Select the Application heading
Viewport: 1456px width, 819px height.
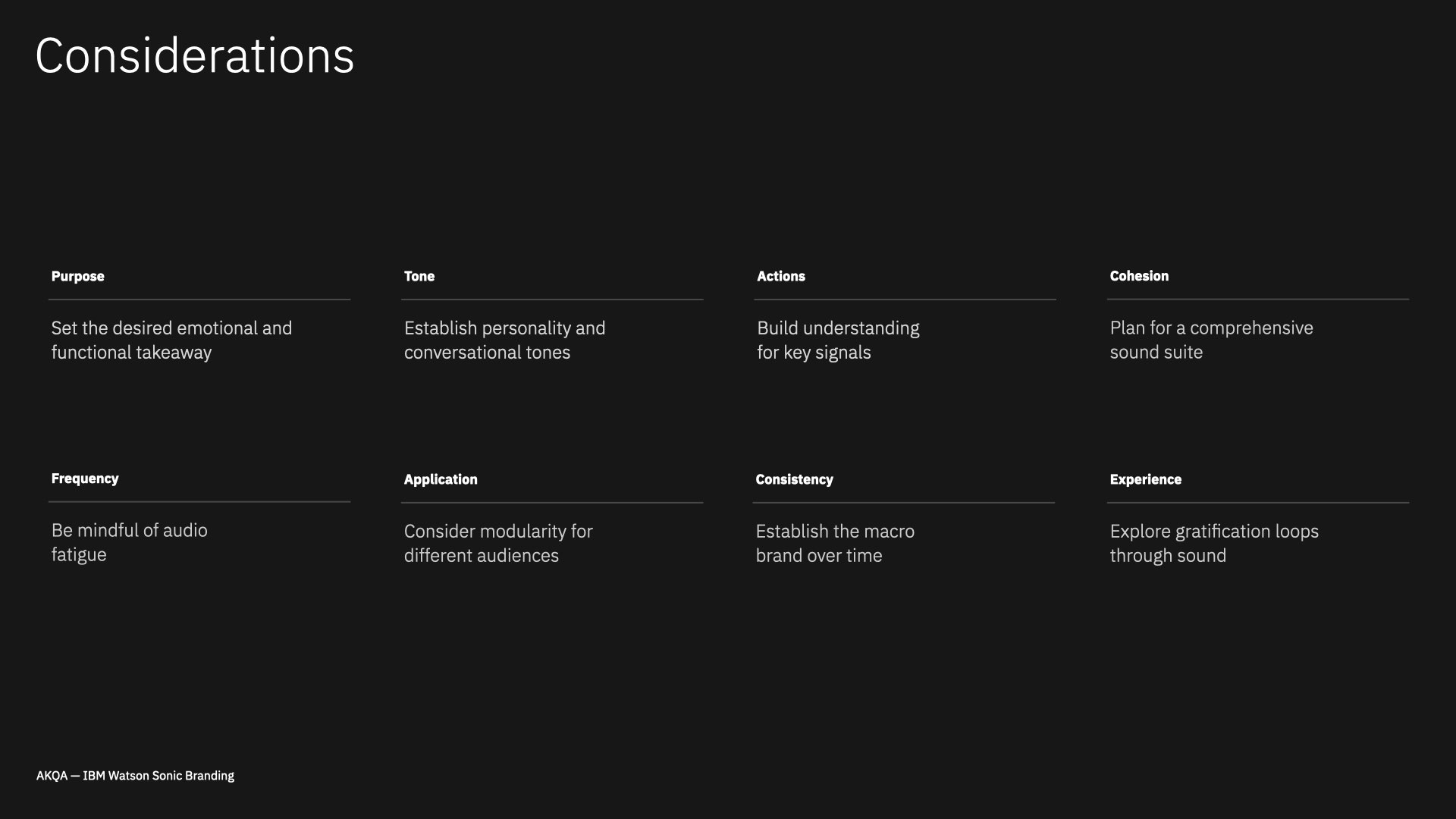pos(441,479)
